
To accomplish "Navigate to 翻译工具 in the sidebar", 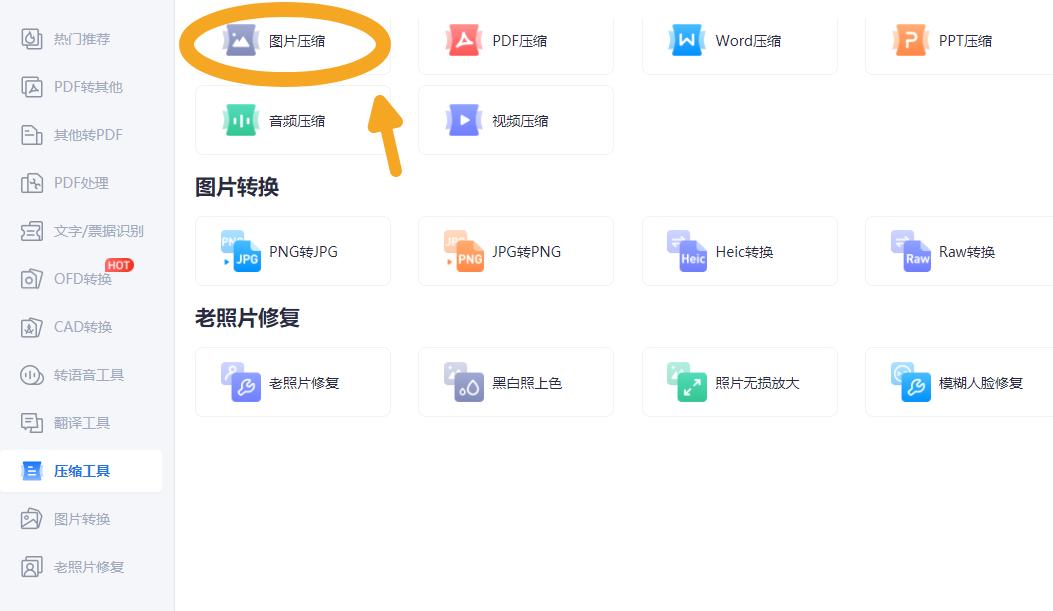I will tap(81, 423).
